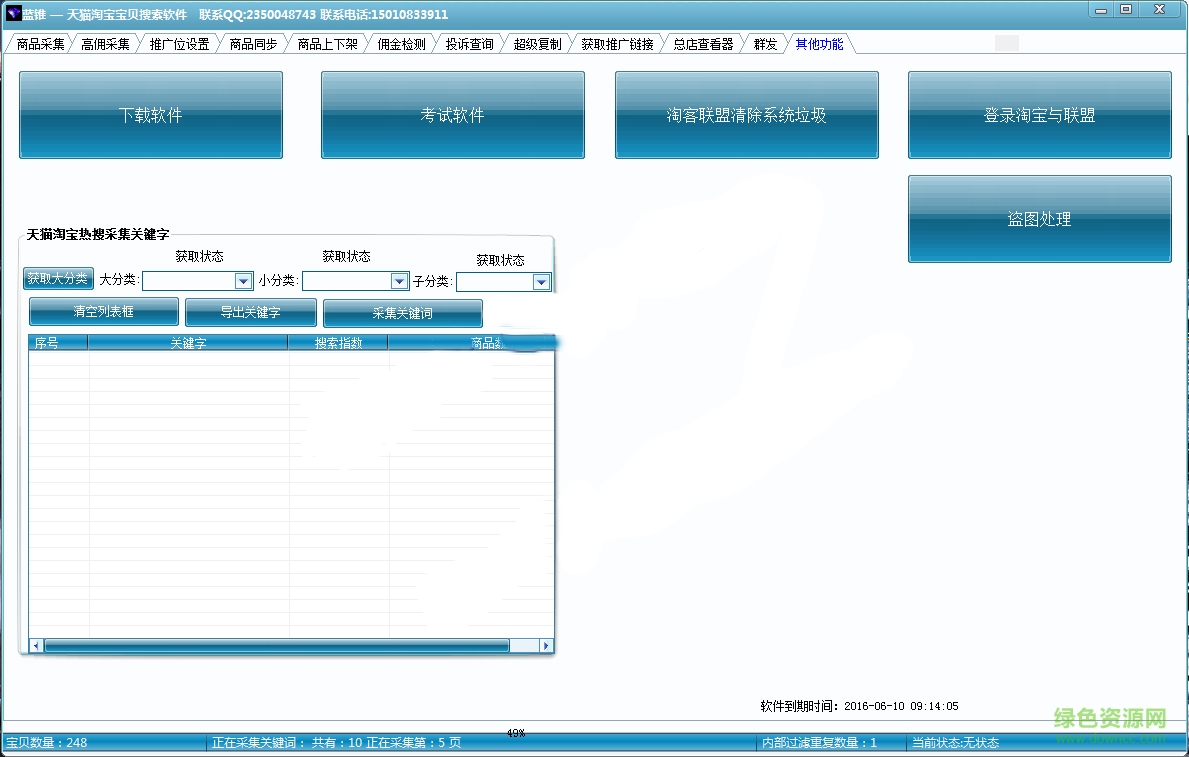Screen dimensions: 1189x757
Task: Click the horizontal scrollbar left arrow
Action: coord(36,646)
